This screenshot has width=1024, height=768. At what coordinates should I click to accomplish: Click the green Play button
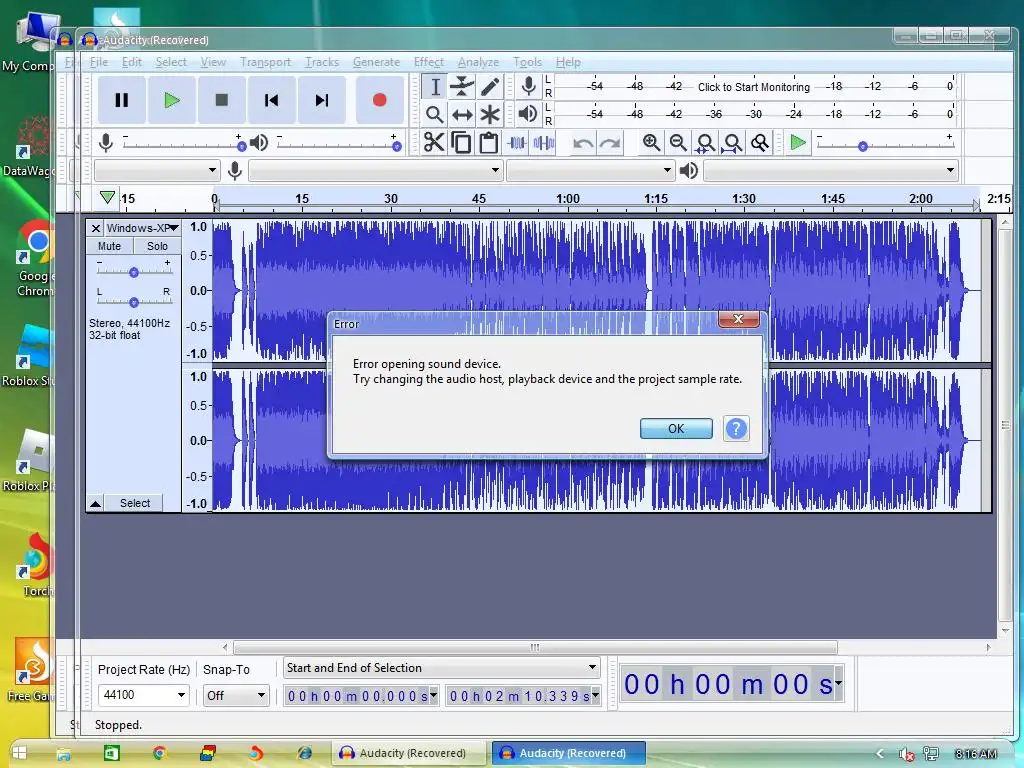click(x=172, y=100)
